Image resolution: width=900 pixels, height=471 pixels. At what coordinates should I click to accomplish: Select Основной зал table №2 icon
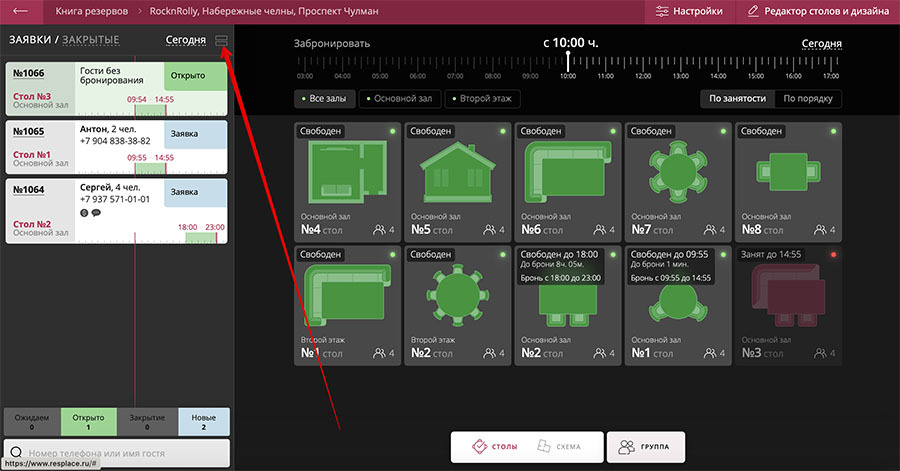pyautogui.click(x=568, y=306)
